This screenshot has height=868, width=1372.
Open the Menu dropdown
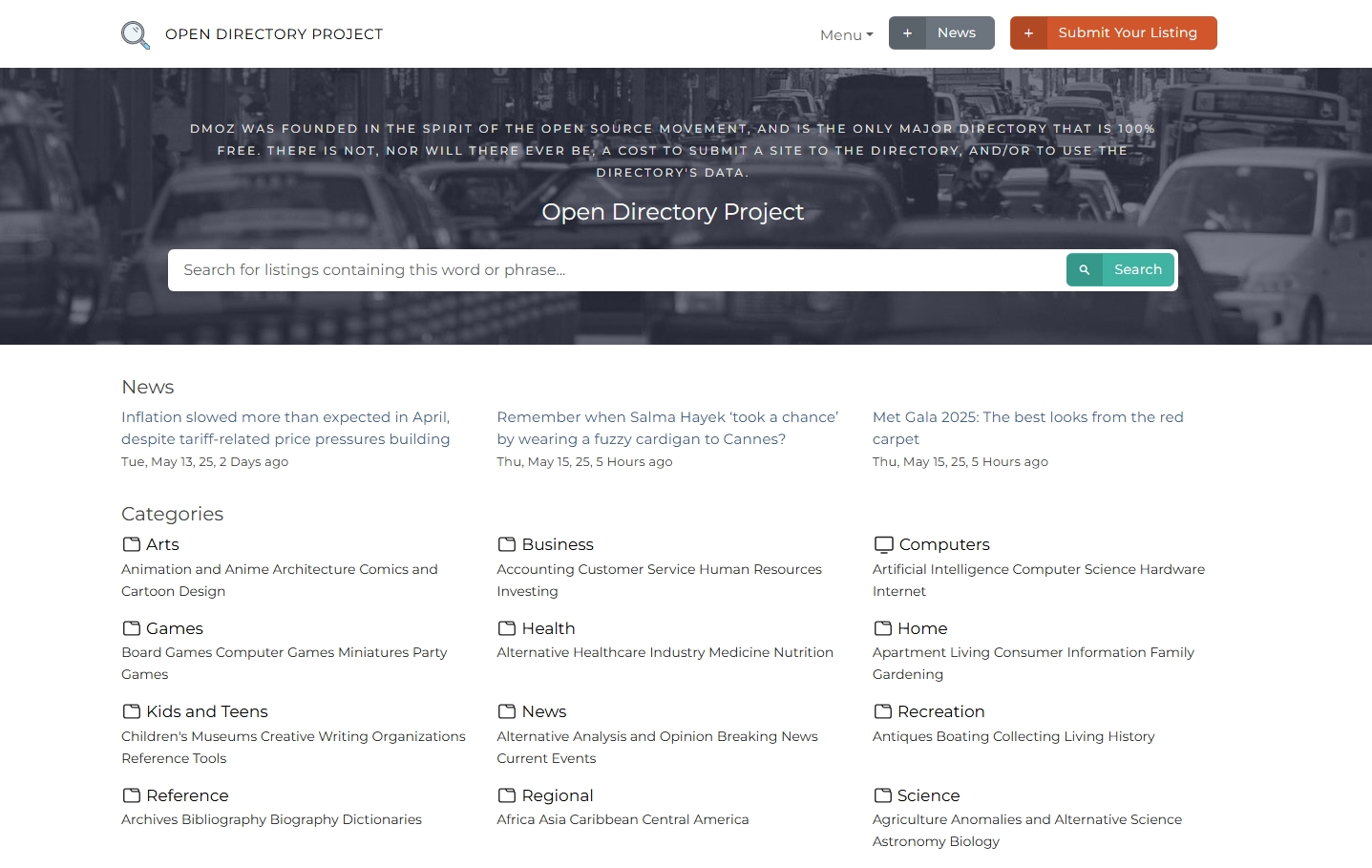(x=845, y=34)
